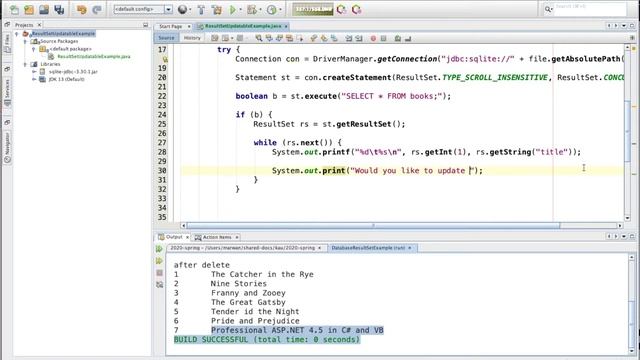The width and height of the screenshot is (640, 360).
Task: Collapse the Source Packages node
Action: pyautogui.click(x=25, y=41)
